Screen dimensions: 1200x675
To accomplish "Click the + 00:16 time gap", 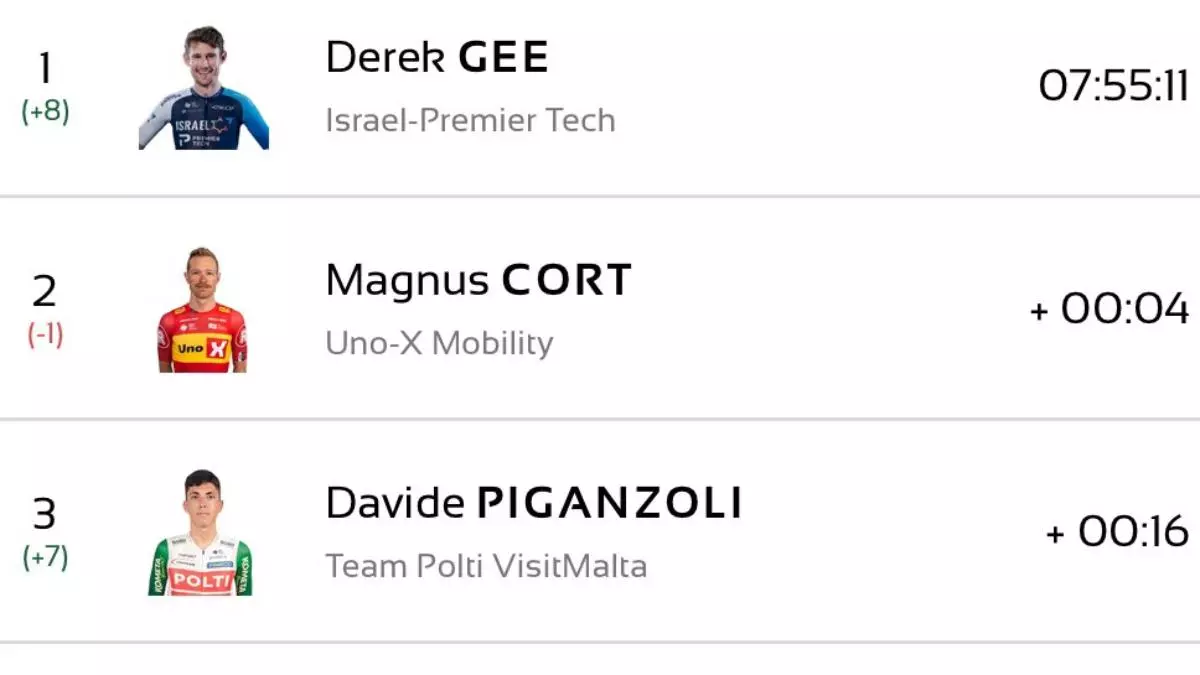I will tap(1117, 532).
